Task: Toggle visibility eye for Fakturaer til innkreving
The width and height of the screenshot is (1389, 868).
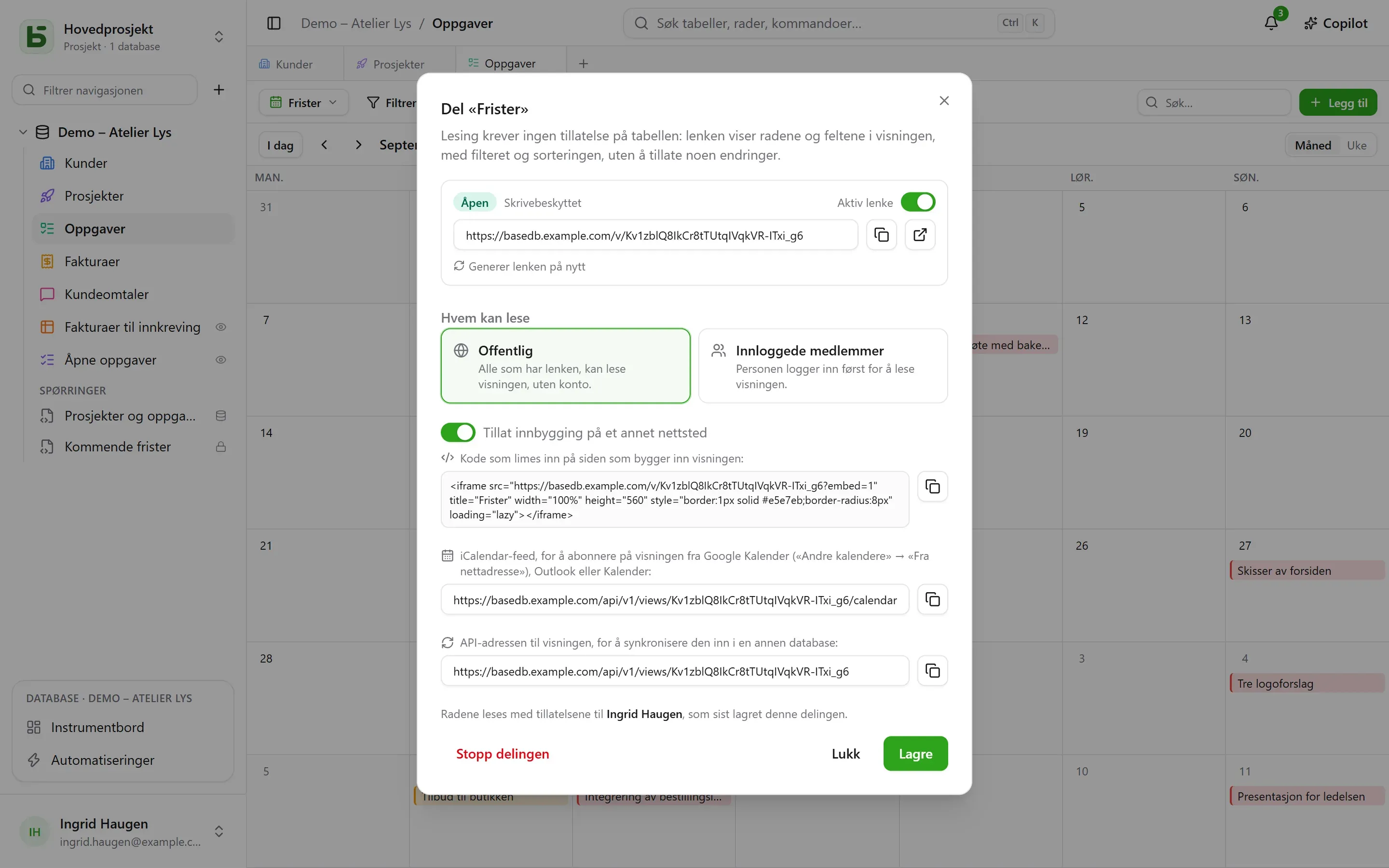Action: 220,327
